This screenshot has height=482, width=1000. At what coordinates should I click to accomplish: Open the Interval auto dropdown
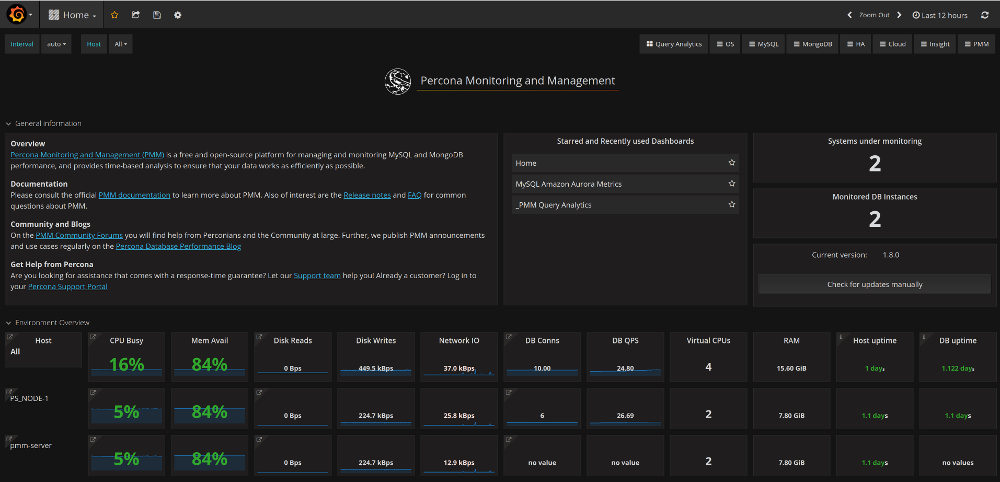click(x=57, y=44)
